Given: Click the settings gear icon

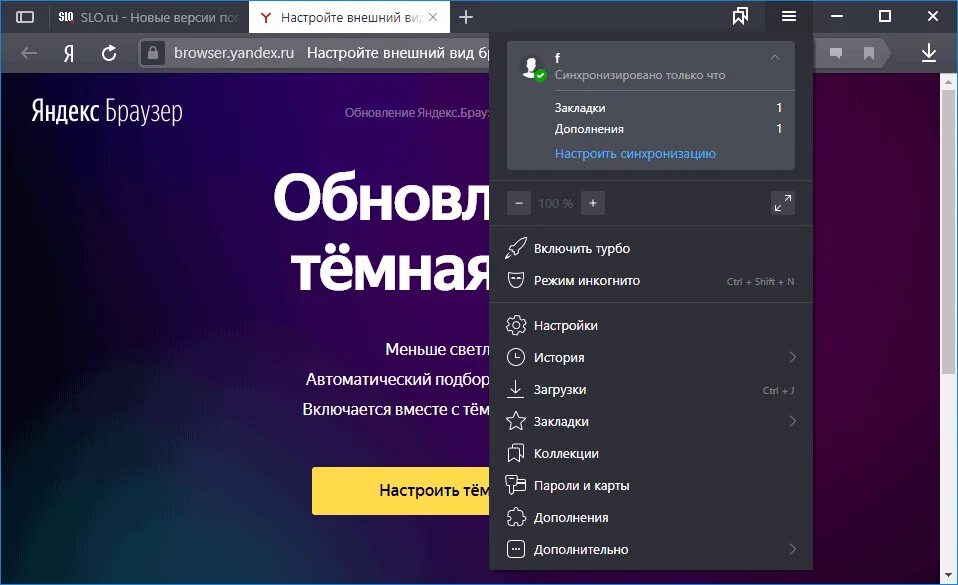Looking at the screenshot, I should pos(516,325).
